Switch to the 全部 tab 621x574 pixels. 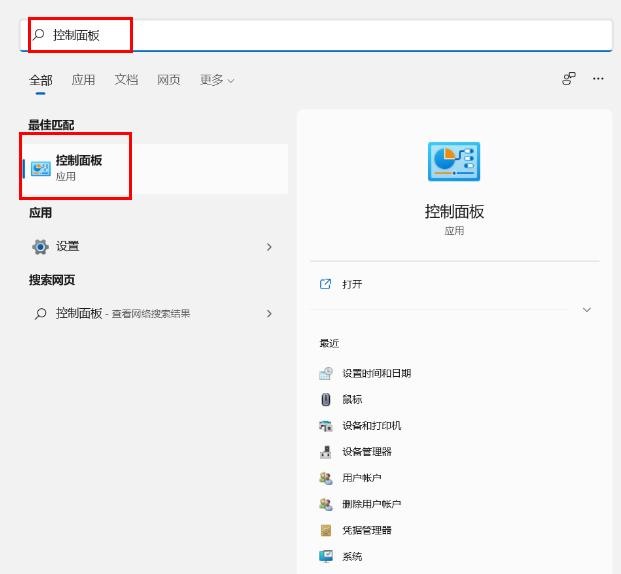(40, 80)
